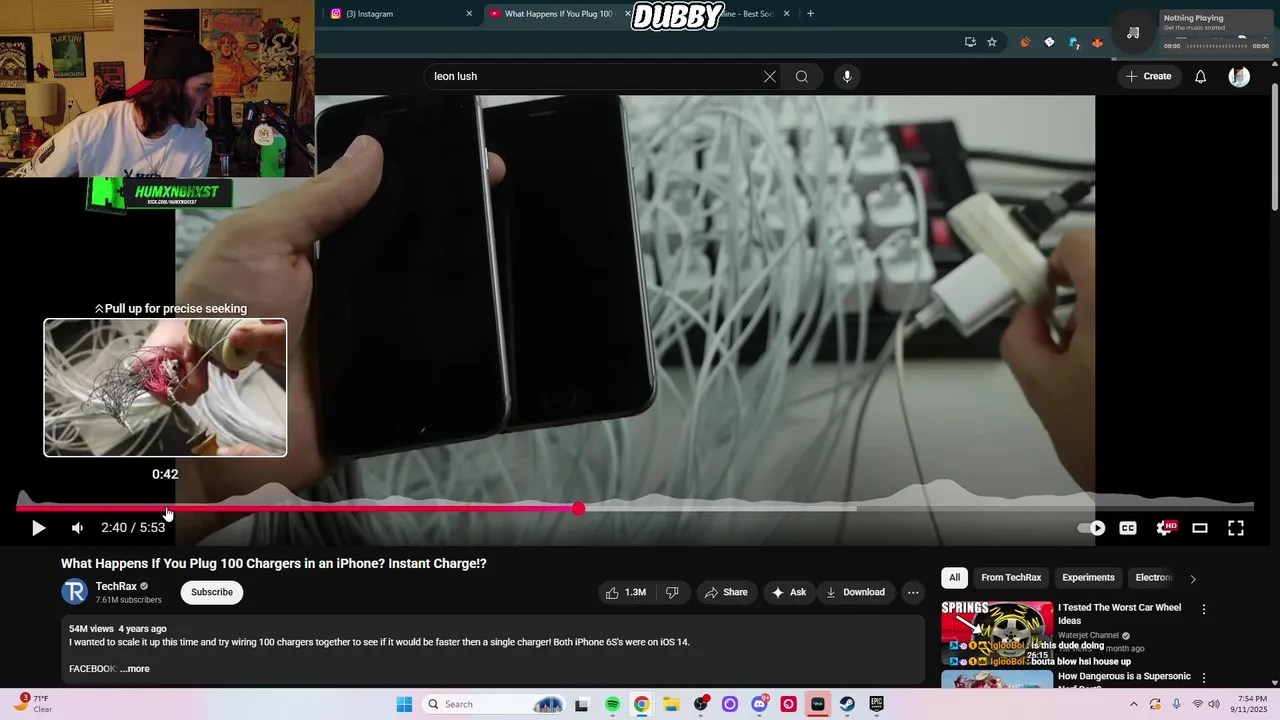The image size is (1280, 720).
Task: Close the Instagram tab
Action: point(469,14)
